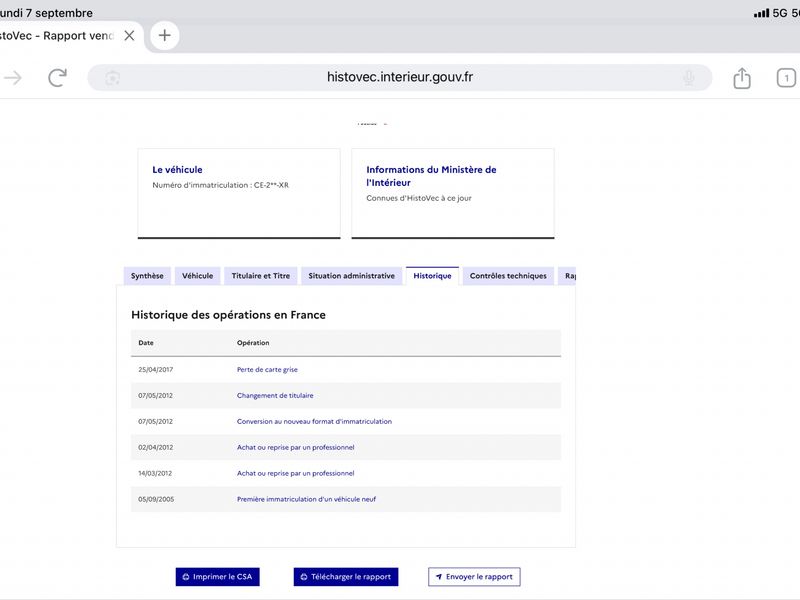Switch to the Synthèse tab

click(x=147, y=276)
